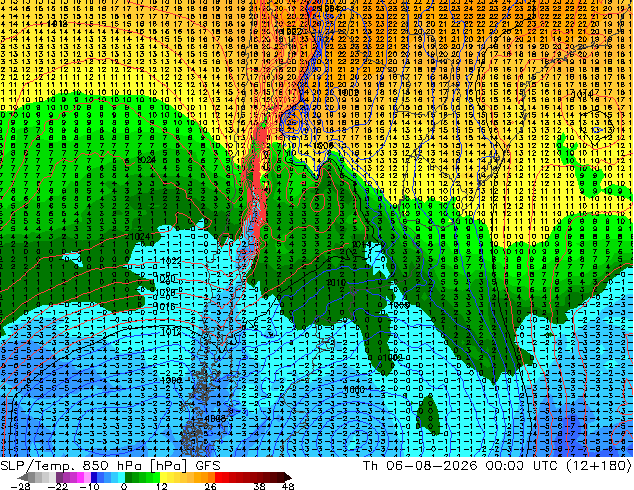
Task: Click the 'SLP/Temp. 850 hPa [hPa] GFS' map title
Action: point(110,466)
